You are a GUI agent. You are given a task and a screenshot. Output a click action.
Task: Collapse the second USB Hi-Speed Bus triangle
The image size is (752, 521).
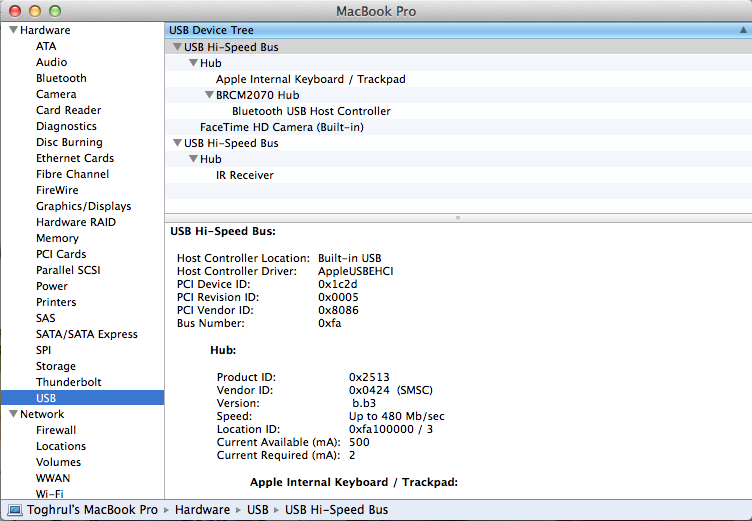tap(177, 143)
